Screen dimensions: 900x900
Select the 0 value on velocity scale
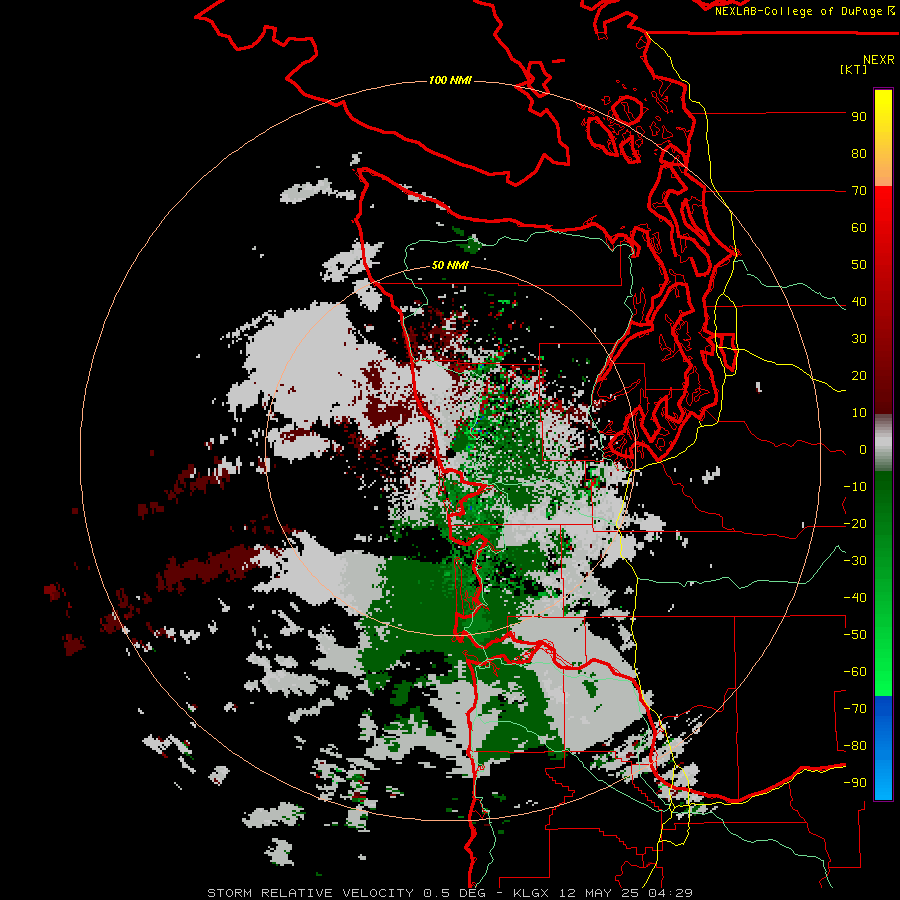pos(863,450)
